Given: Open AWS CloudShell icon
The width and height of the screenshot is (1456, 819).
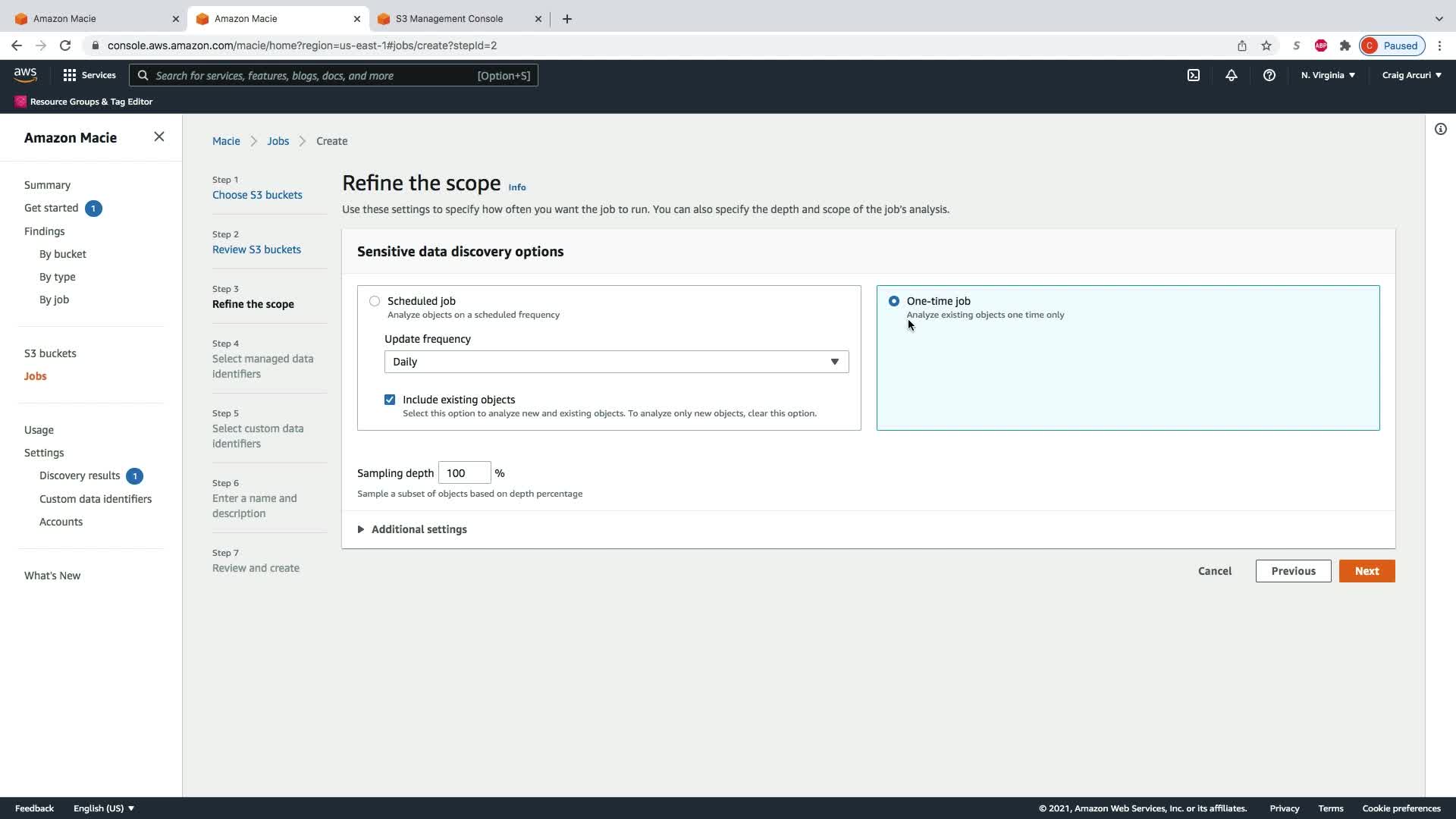Looking at the screenshot, I should (1194, 75).
